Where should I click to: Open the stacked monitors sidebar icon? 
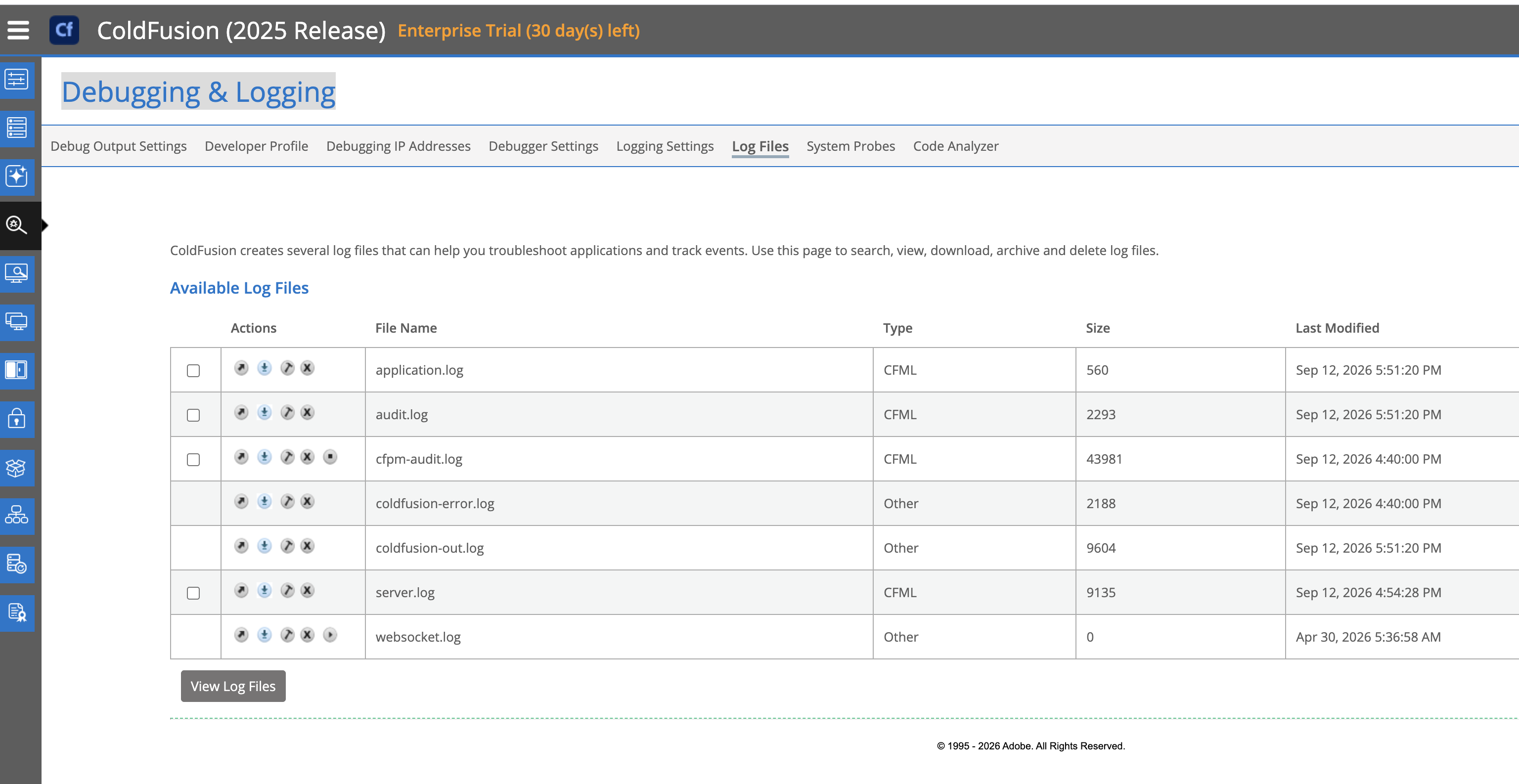(x=16, y=322)
